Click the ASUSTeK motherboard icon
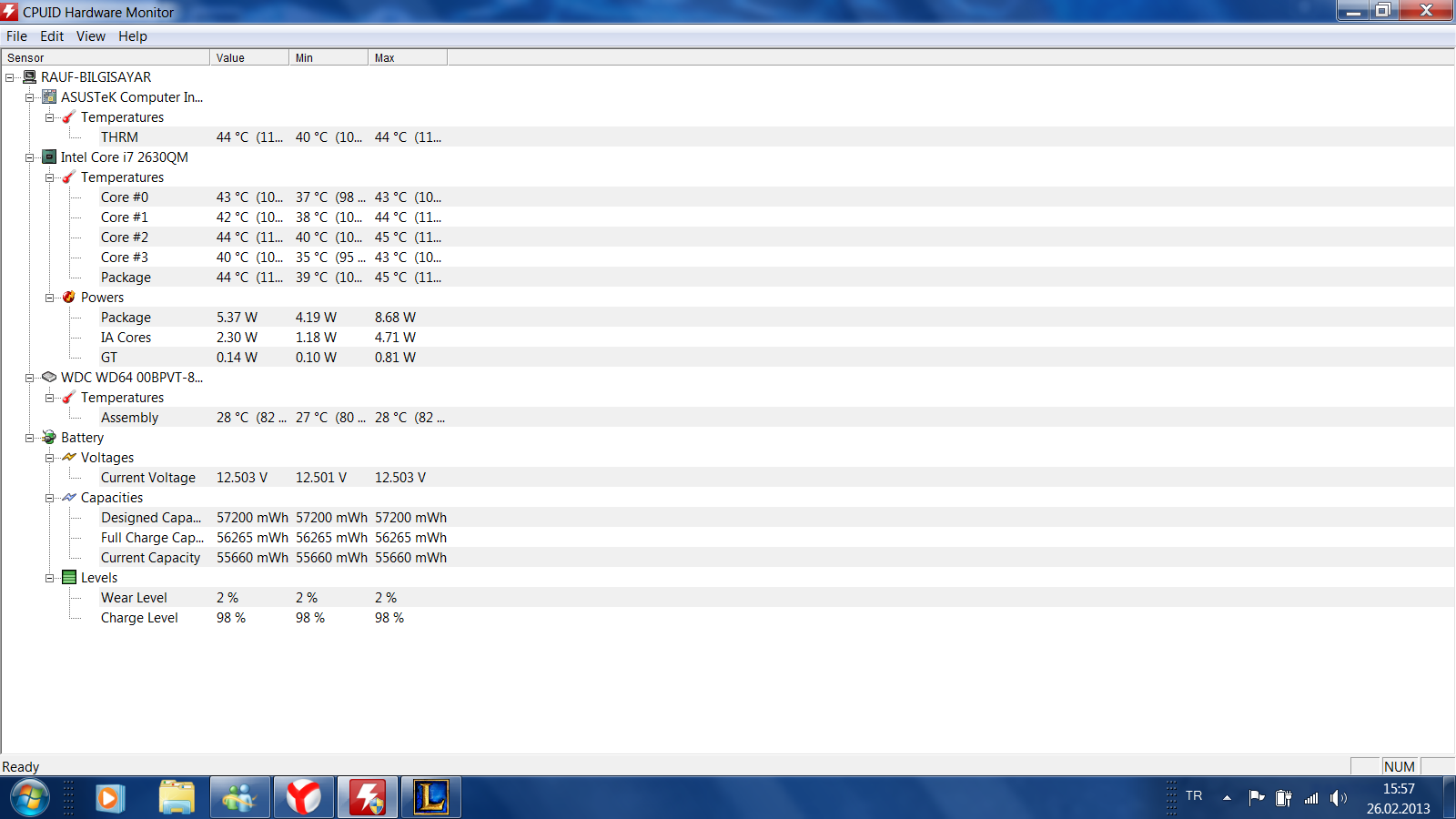 click(49, 97)
